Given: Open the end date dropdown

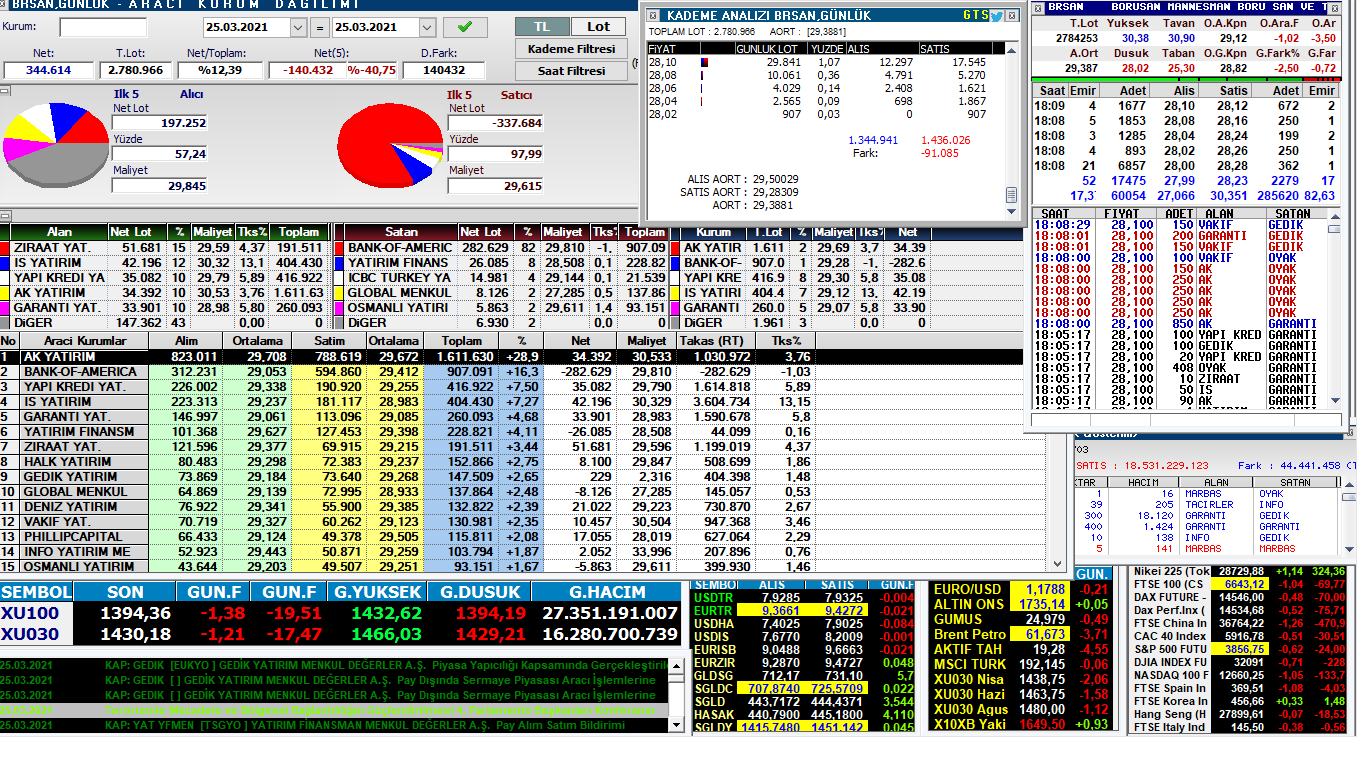Looking at the screenshot, I should tap(428, 27).
